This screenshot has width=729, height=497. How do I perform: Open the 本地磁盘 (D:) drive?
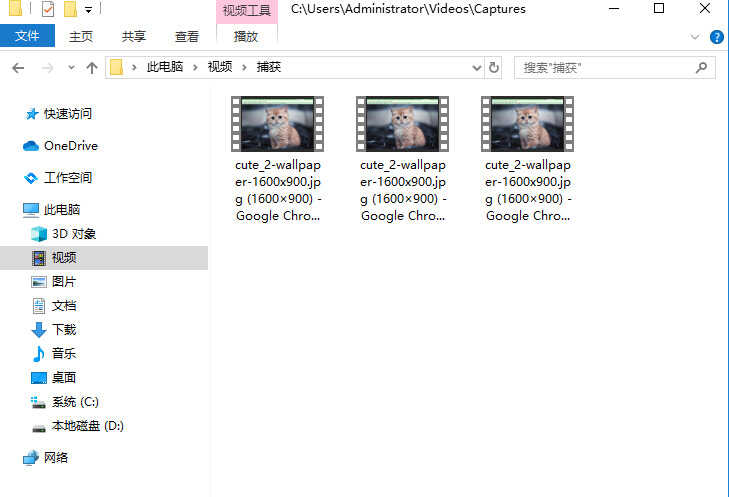(88, 426)
